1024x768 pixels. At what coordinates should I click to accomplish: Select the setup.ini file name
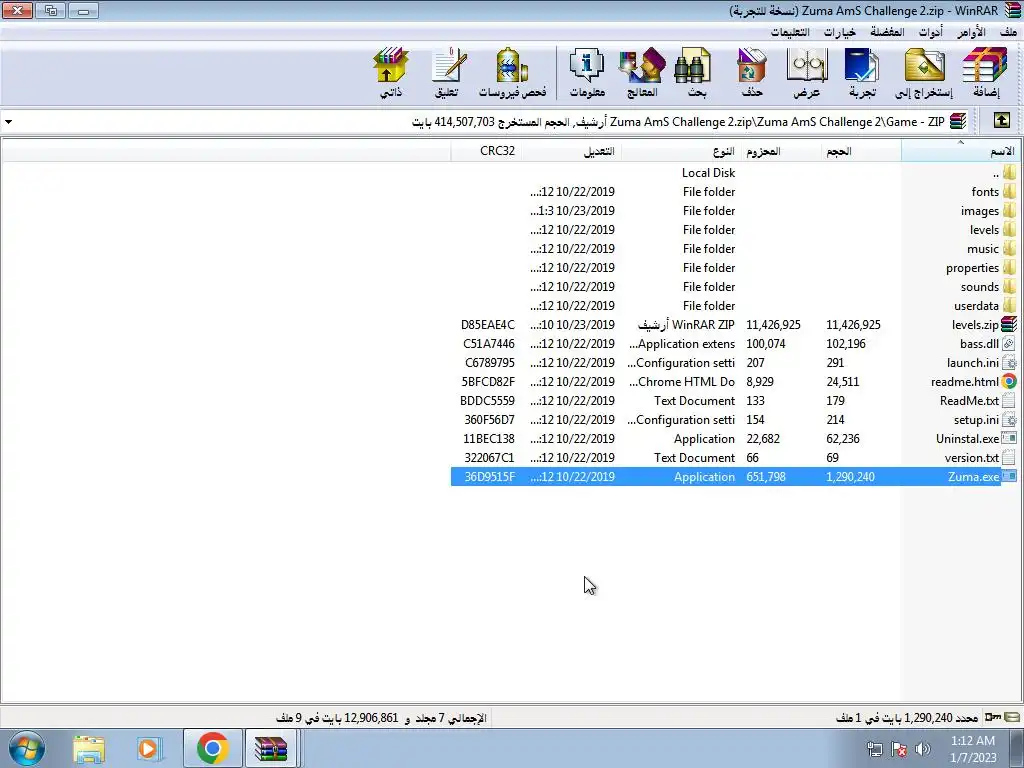tap(976, 419)
